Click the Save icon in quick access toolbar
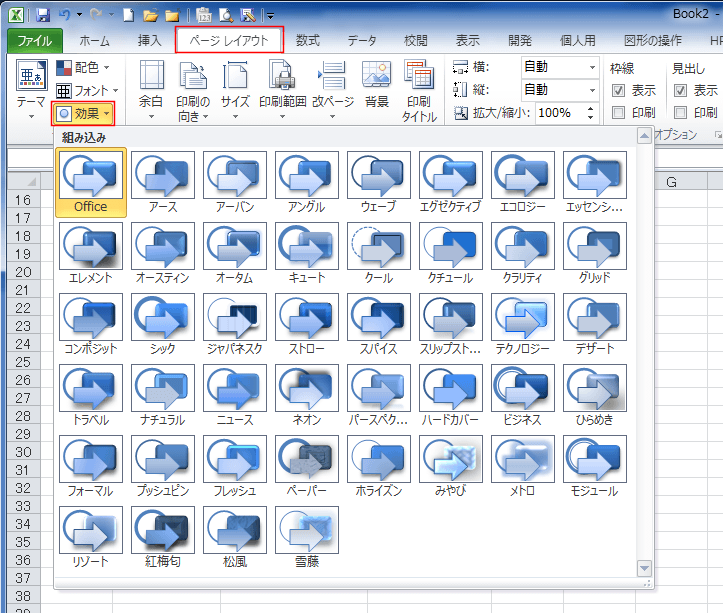The height and width of the screenshot is (613, 723). point(42,15)
